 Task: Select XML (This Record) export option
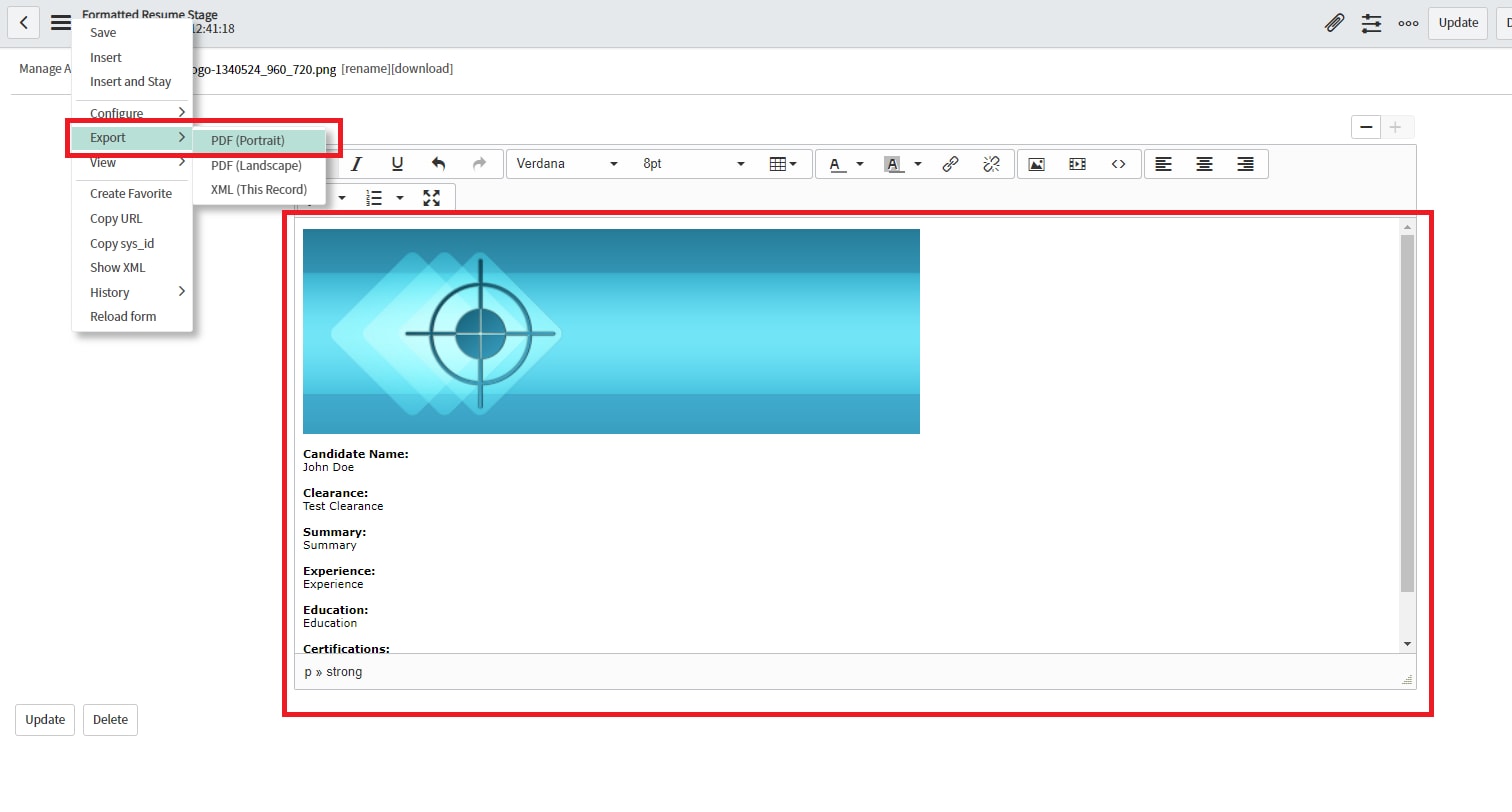[259, 190]
